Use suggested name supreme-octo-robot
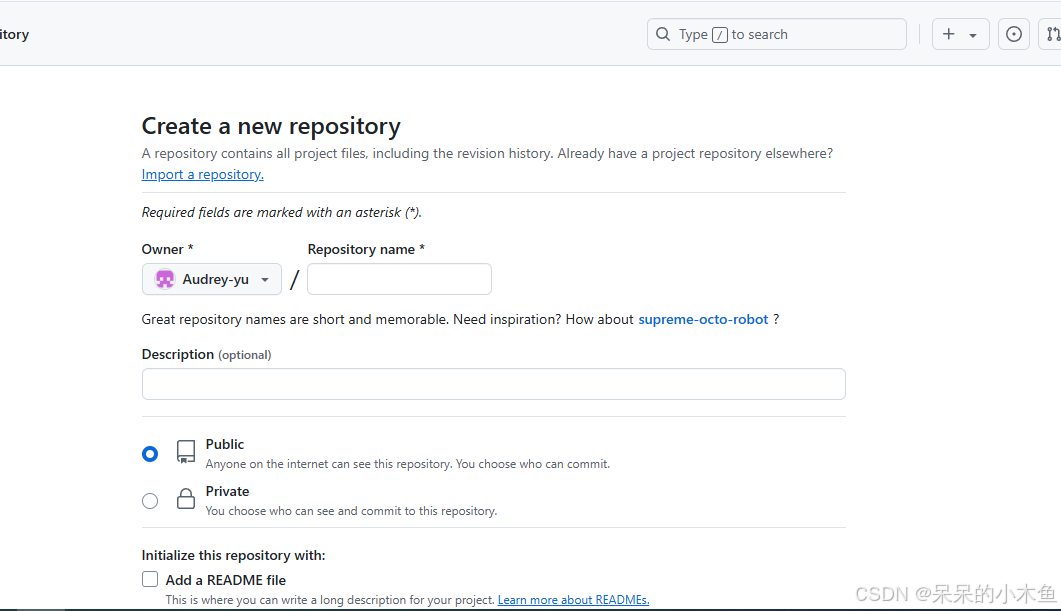 (703, 319)
